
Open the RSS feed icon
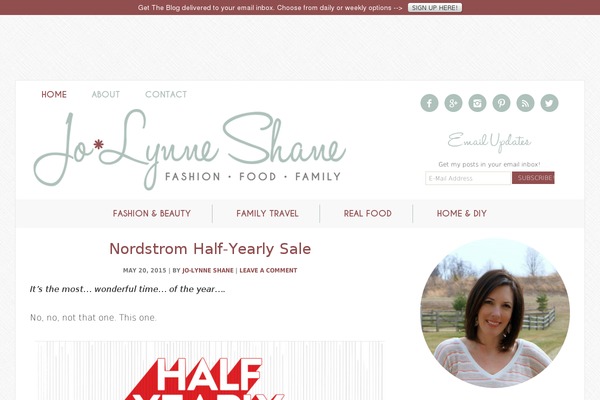[x=525, y=103]
